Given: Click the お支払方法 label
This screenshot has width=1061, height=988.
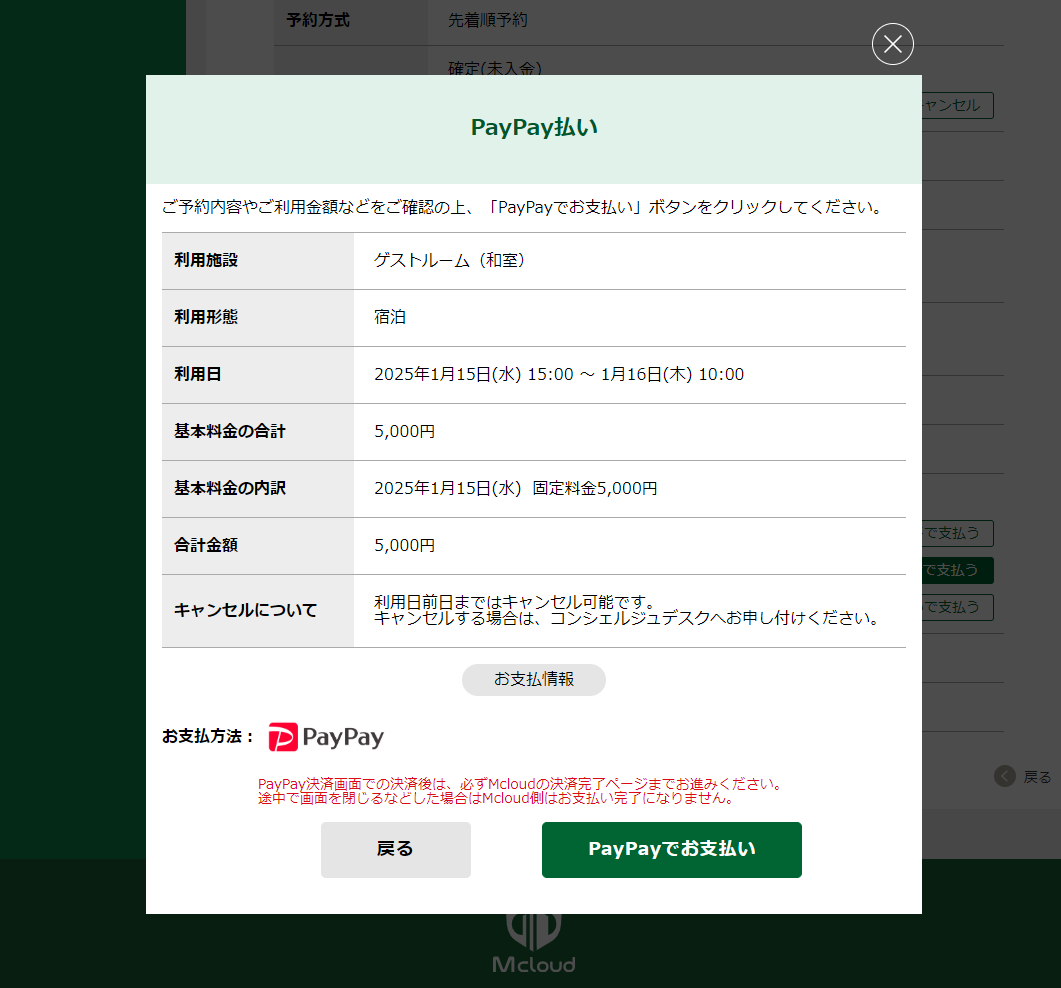Looking at the screenshot, I should 208,736.
